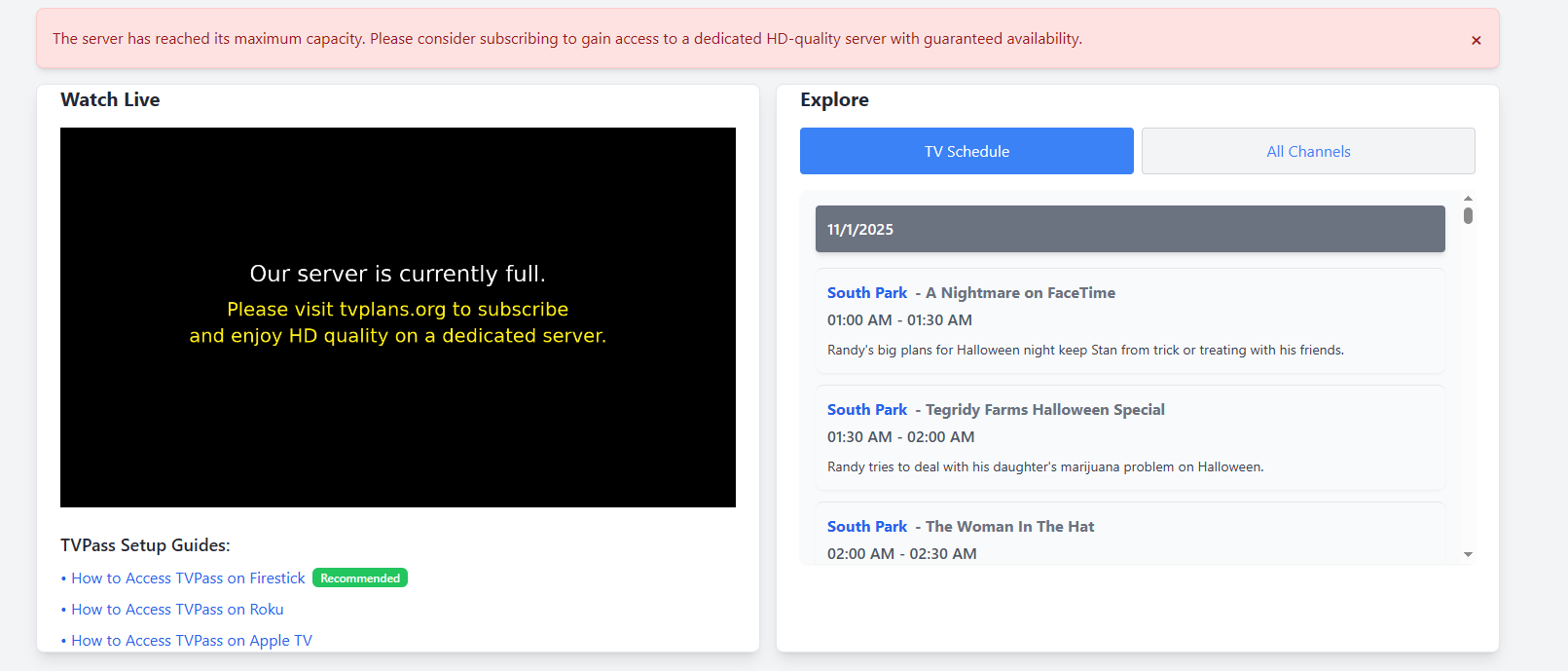Click the 'Our server is currently full' message
Image resolution: width=1568 pixels, height=671 pixels.
[x=398, y=274]
